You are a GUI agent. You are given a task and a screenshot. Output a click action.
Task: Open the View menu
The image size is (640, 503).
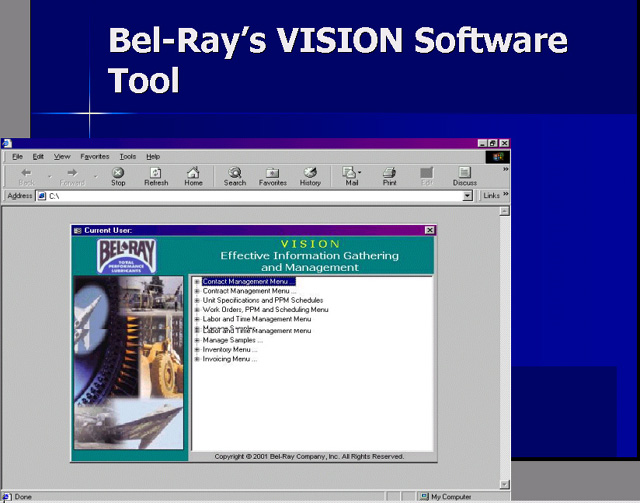point(62,157)
